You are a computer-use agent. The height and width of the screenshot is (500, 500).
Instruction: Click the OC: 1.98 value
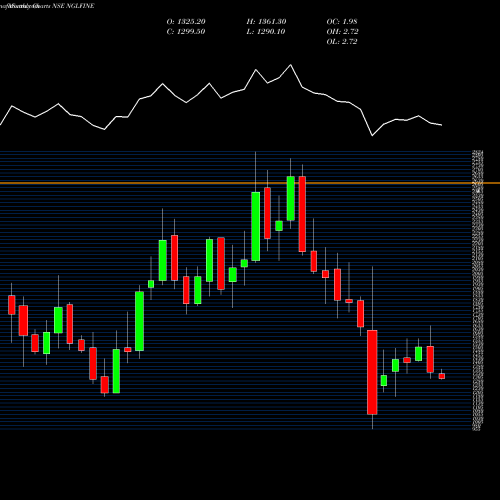click(342, 22)
